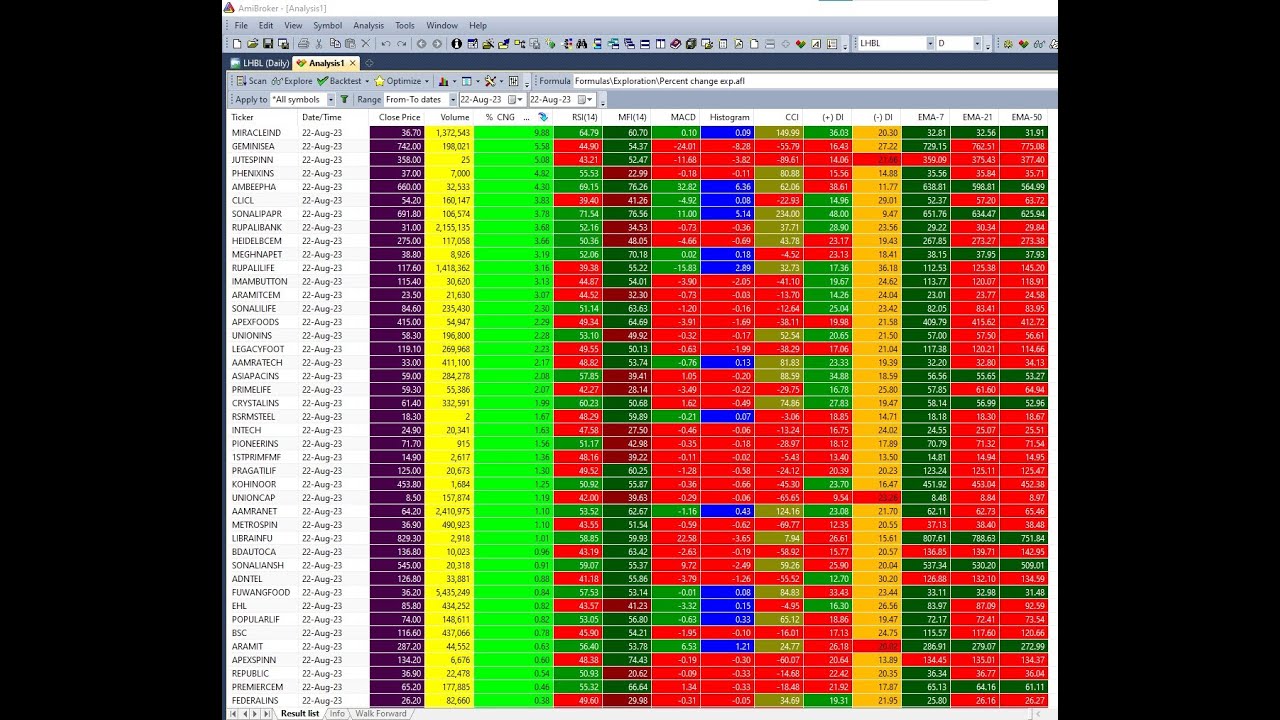Viewport: 1280px width, 720px height.
Task: Close the Analysis1 tab with its X
Action: tap(353, 63)
